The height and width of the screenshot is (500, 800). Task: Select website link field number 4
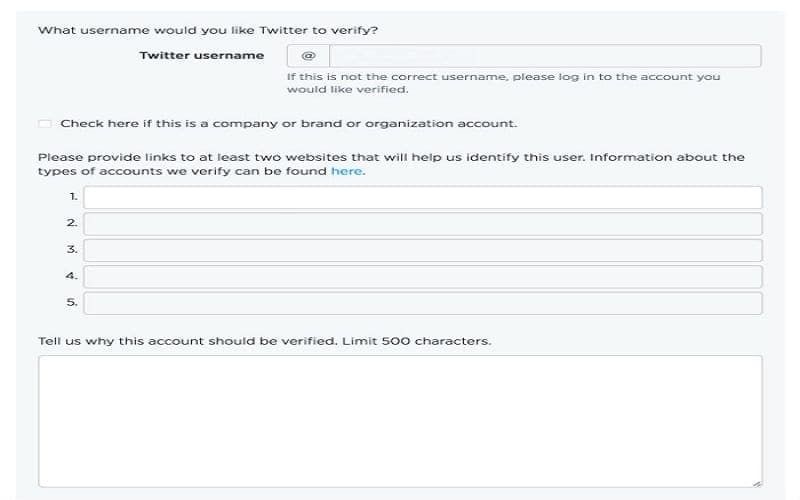pyautogui.click(x=423, y=277)
